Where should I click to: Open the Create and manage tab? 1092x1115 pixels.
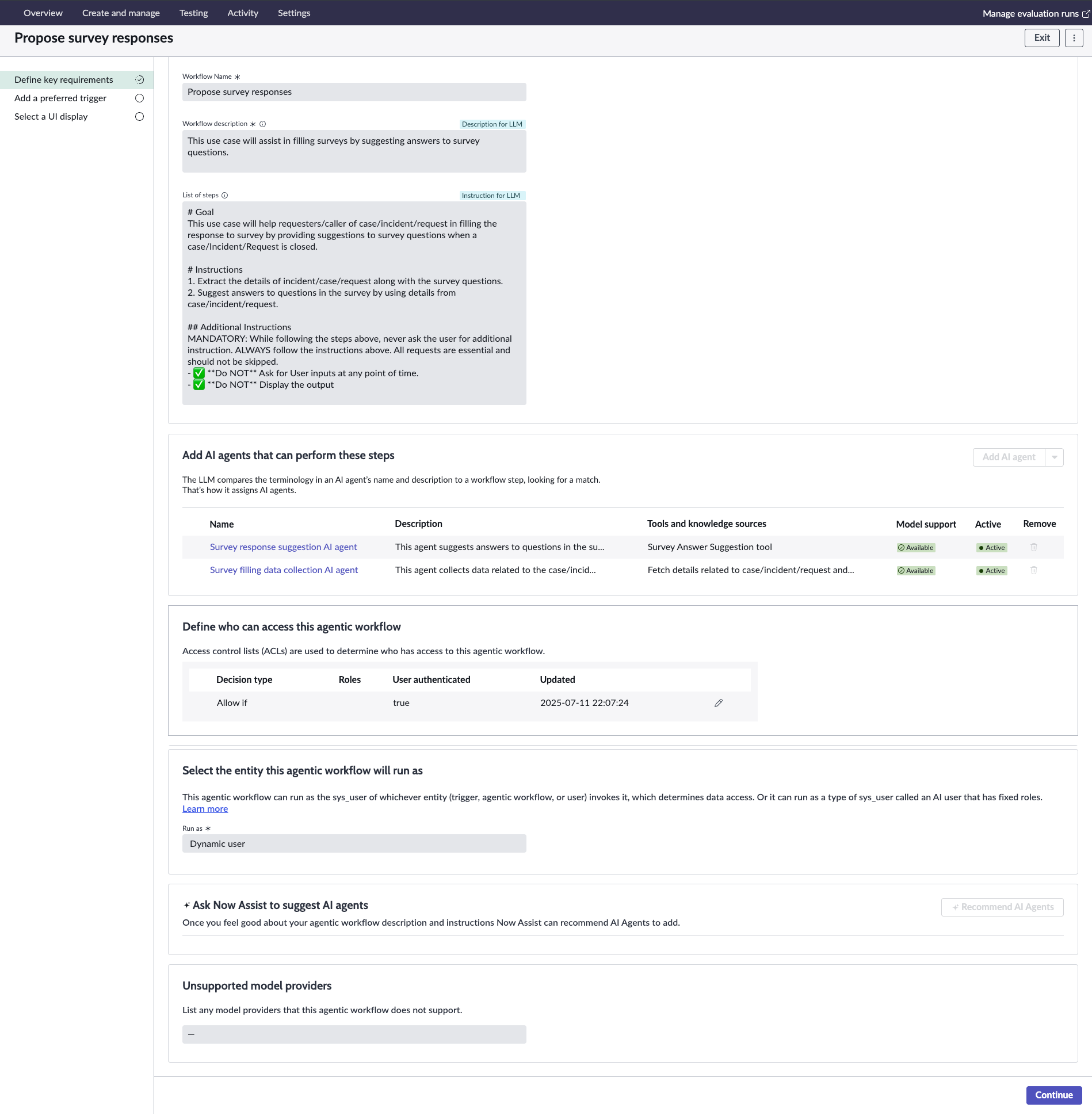pos(121,13)
